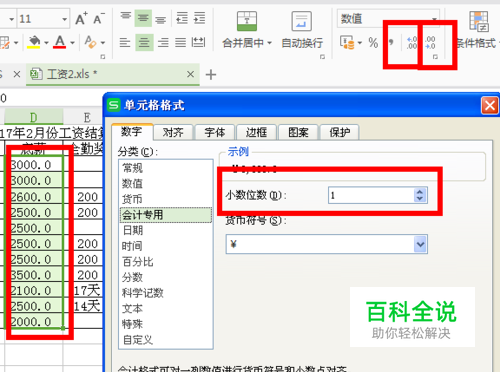Select category 文本

tap(166, 309)
